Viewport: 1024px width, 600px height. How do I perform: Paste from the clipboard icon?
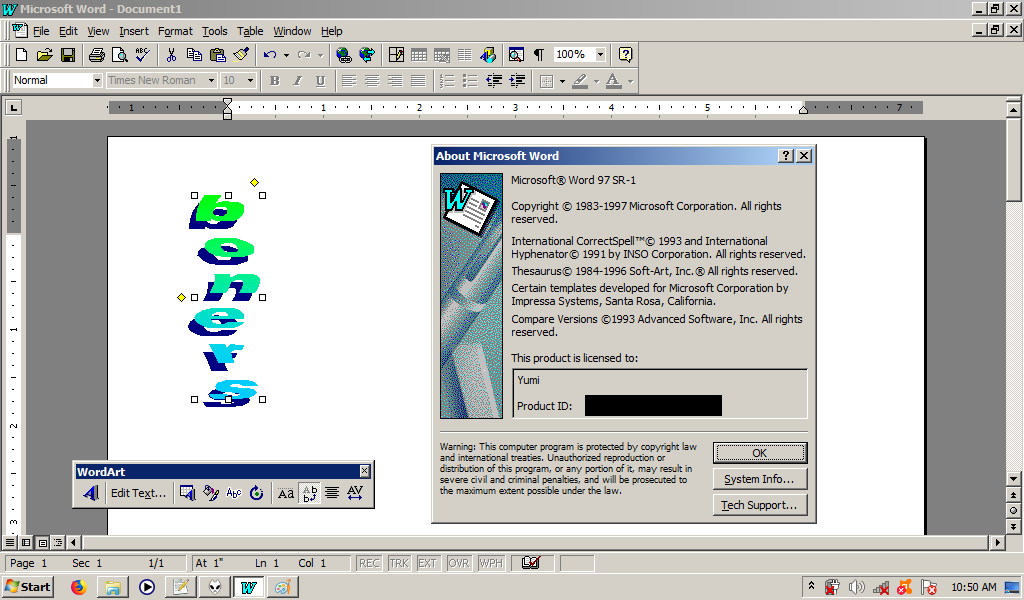[x=217, y=55]
